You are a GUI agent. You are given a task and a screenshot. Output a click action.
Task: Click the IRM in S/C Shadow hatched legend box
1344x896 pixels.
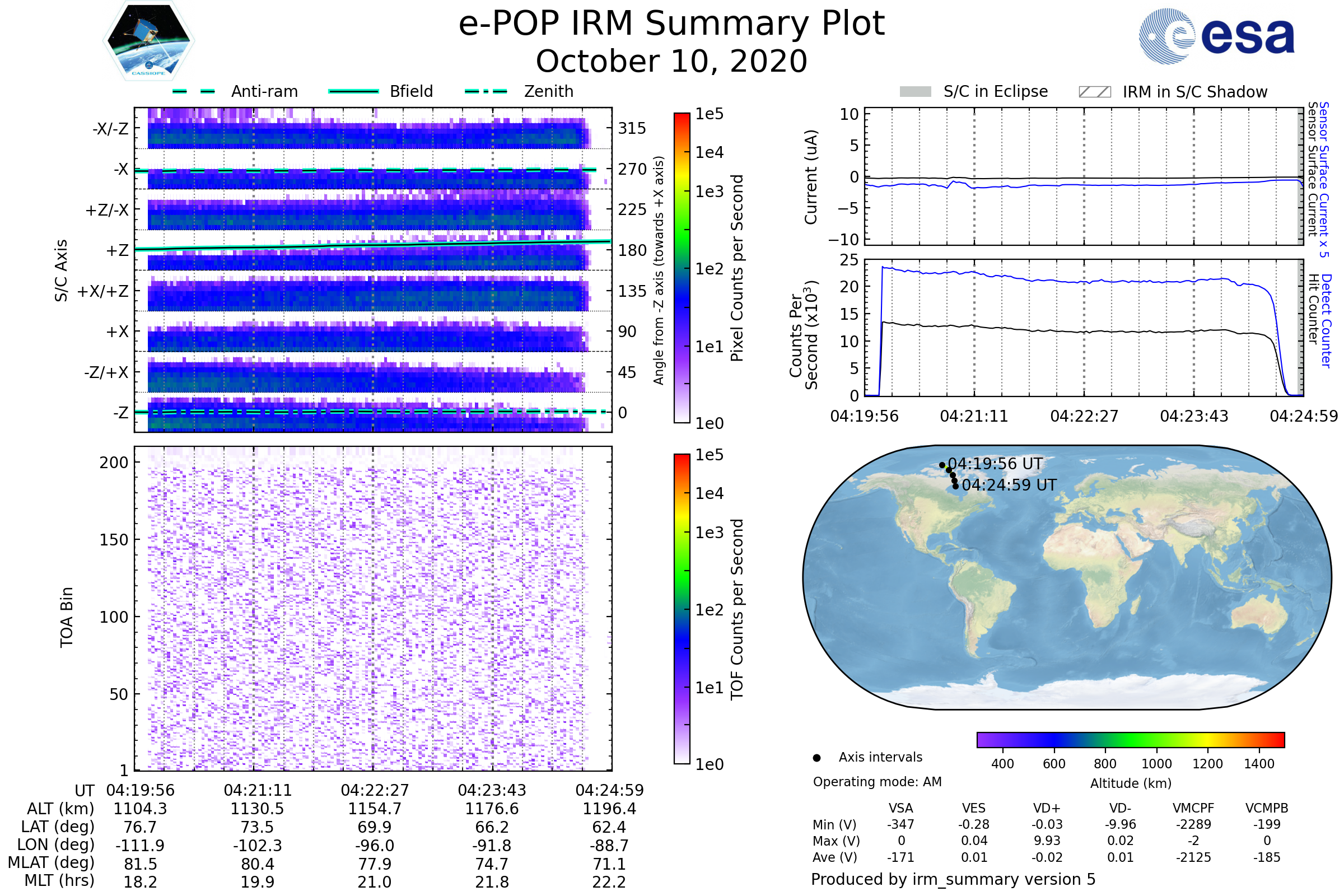1094,92
